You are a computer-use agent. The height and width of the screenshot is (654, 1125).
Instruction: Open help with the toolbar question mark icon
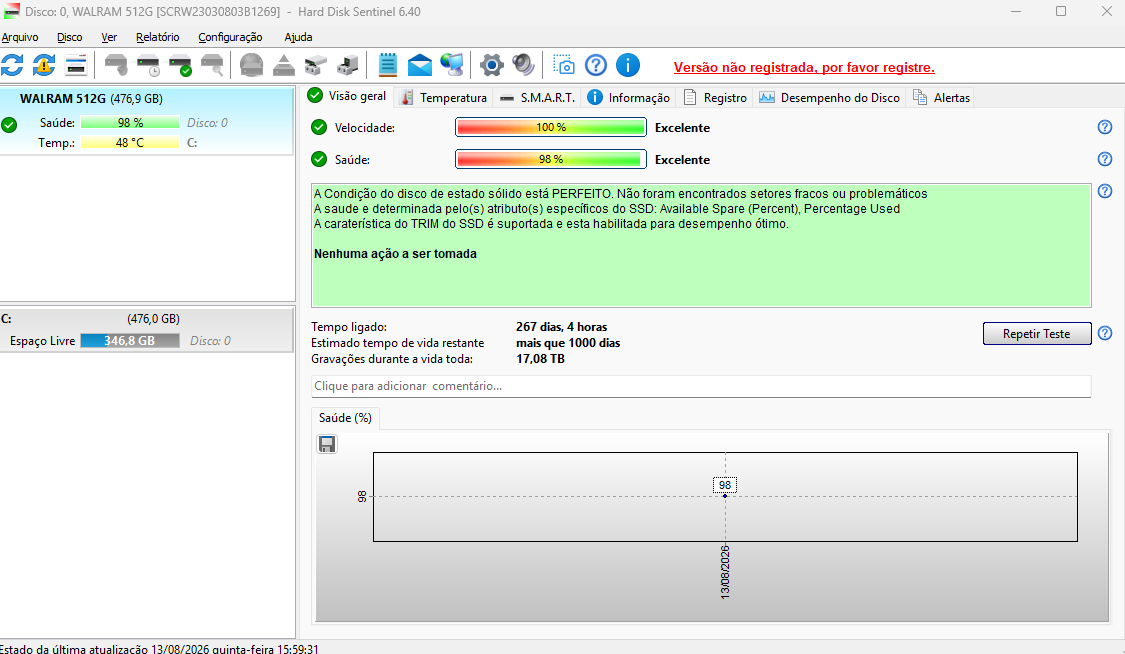click(596, 65)
